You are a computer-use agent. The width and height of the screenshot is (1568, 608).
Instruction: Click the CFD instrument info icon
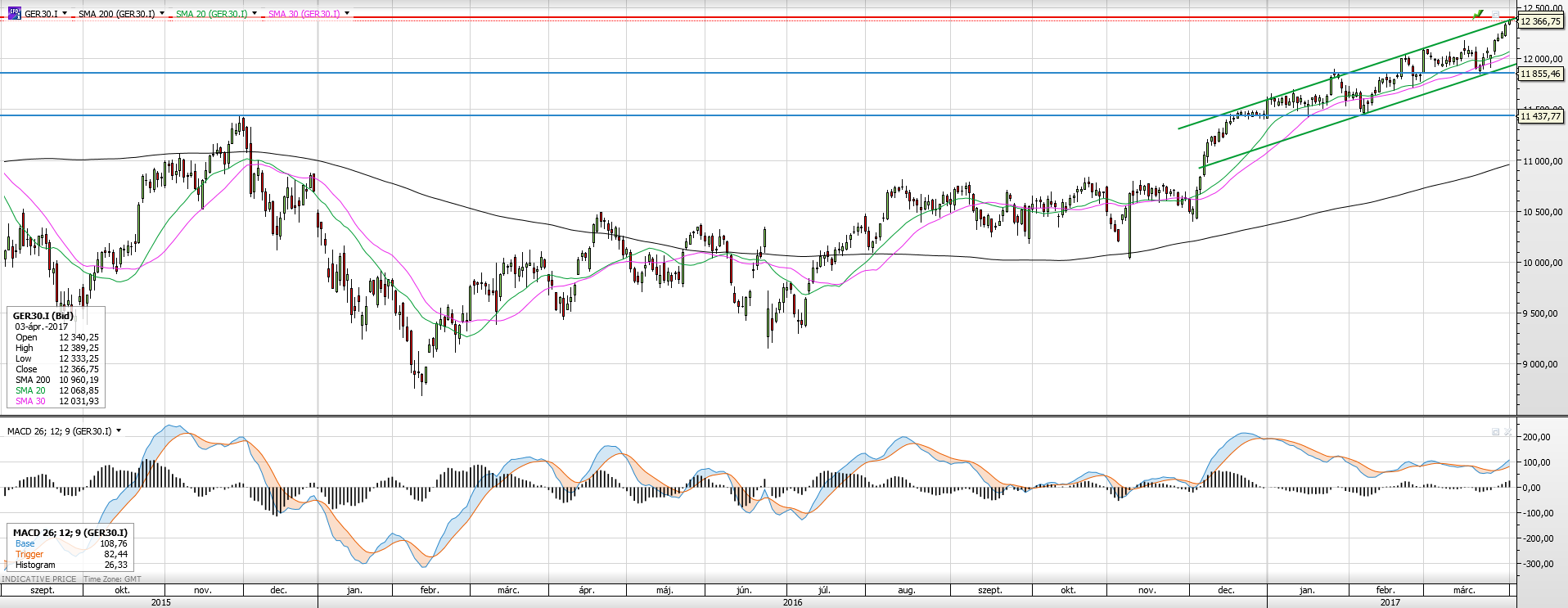pos(14,13)
